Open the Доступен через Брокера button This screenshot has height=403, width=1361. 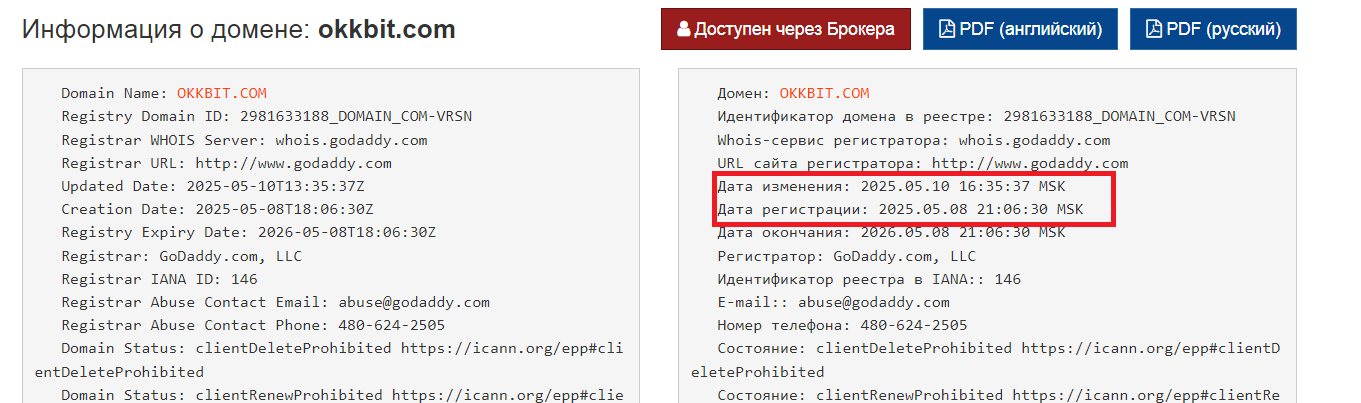click(x=786, y=29)
